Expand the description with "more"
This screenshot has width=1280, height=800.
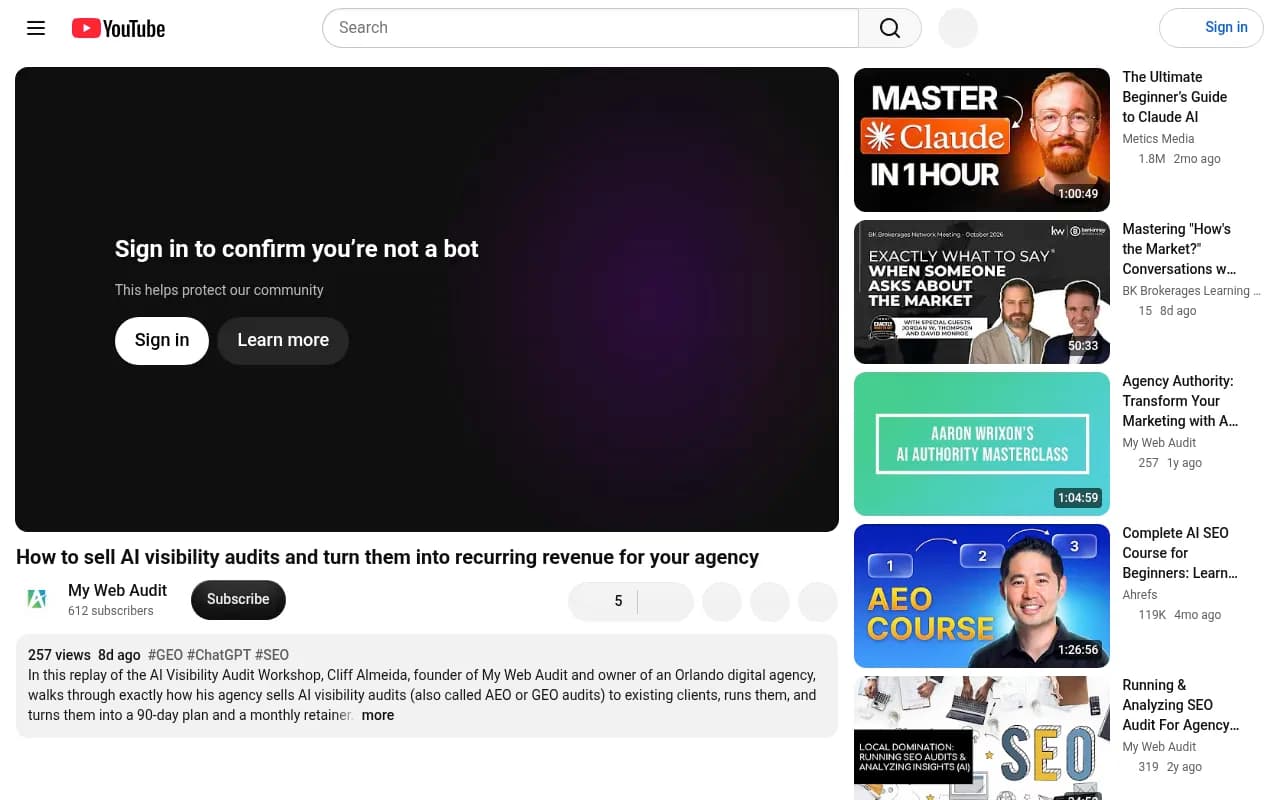tap(378, 715)
